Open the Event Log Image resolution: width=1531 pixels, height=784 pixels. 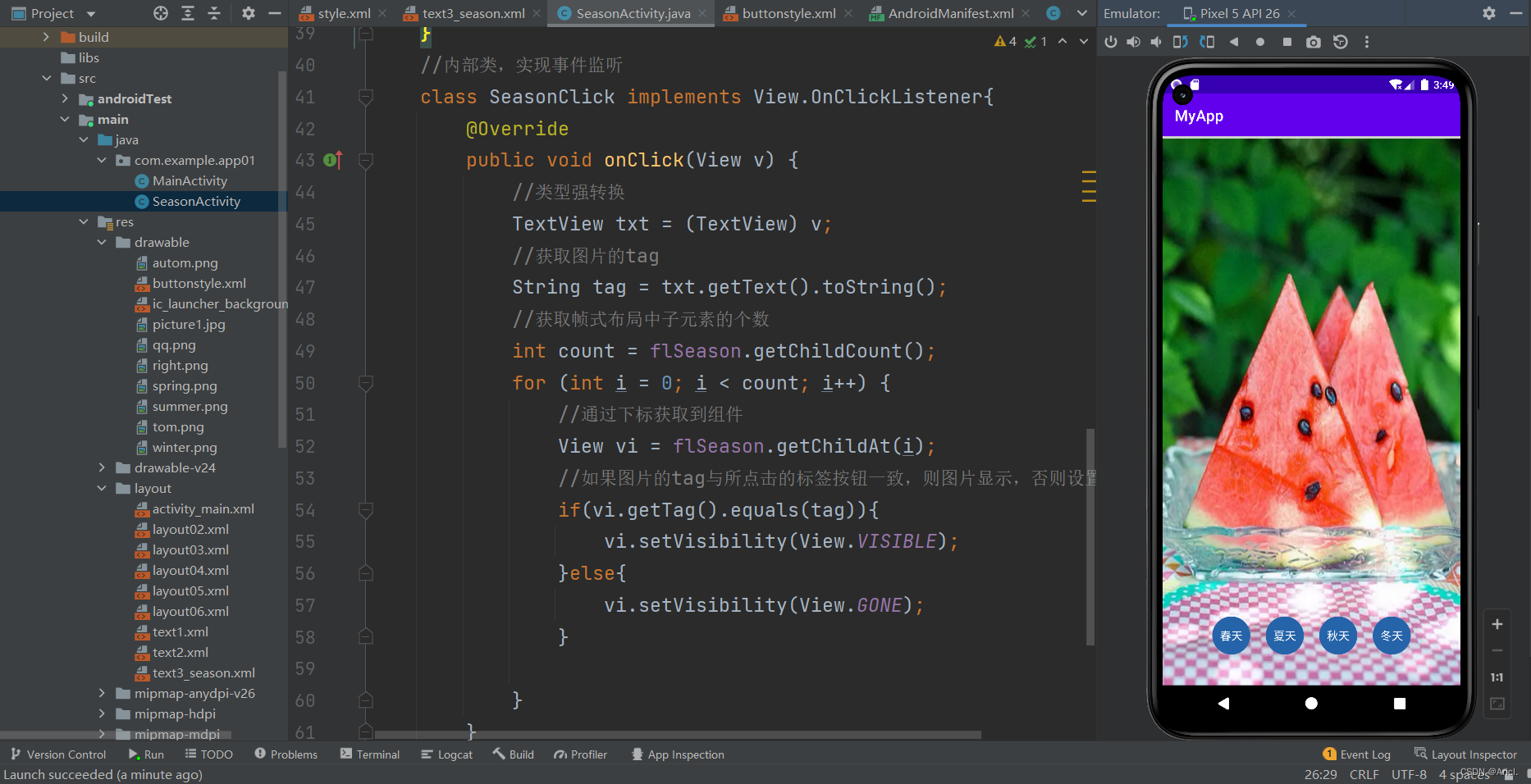[x=1356, y=754]
